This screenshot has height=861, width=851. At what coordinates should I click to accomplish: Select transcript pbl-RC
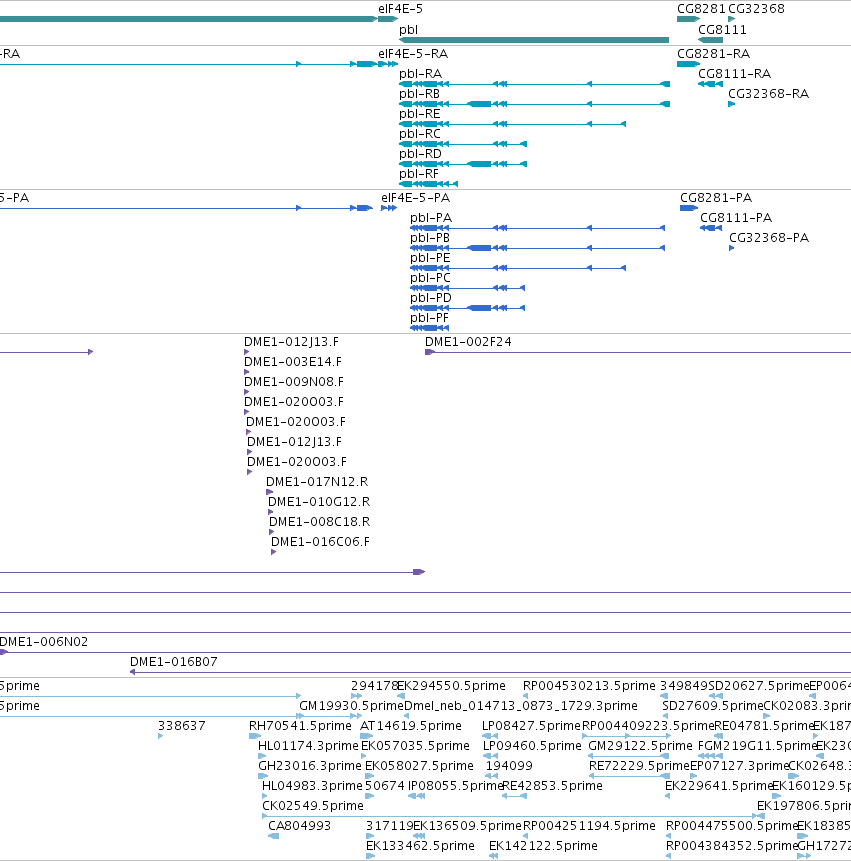click(463, 144)
